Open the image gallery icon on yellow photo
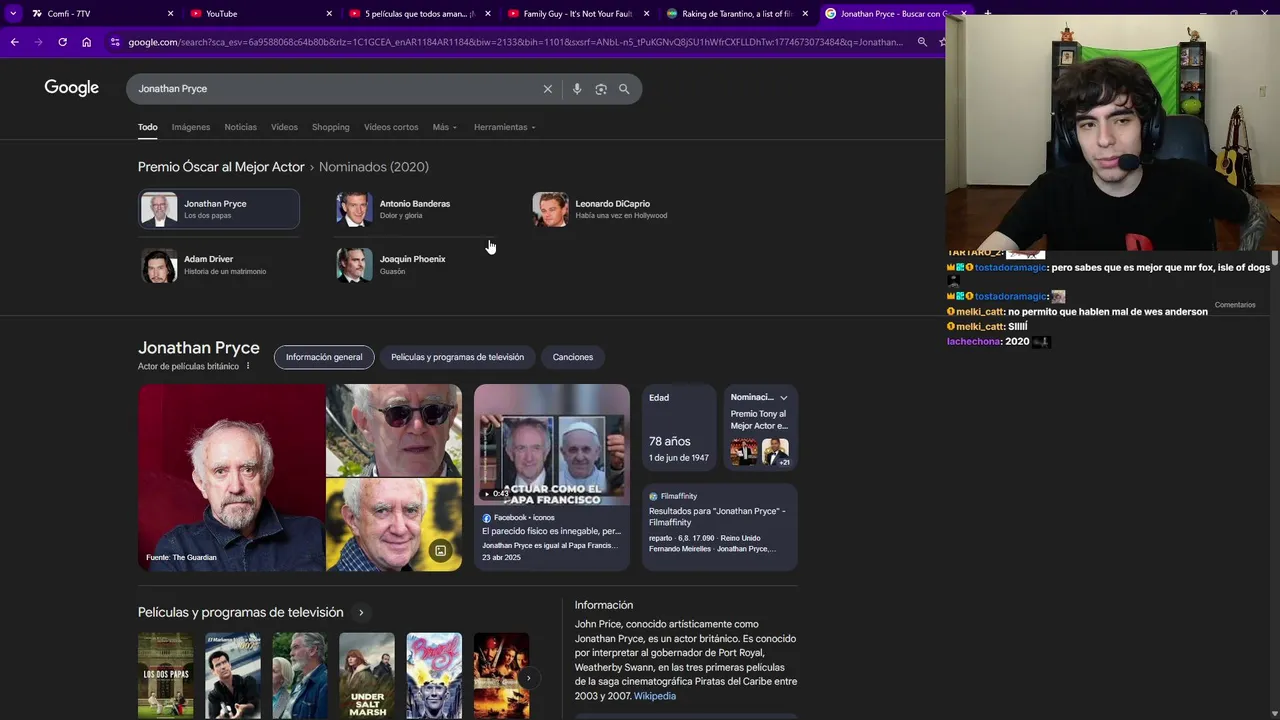1280x720 pixels. tap(440, 551)
